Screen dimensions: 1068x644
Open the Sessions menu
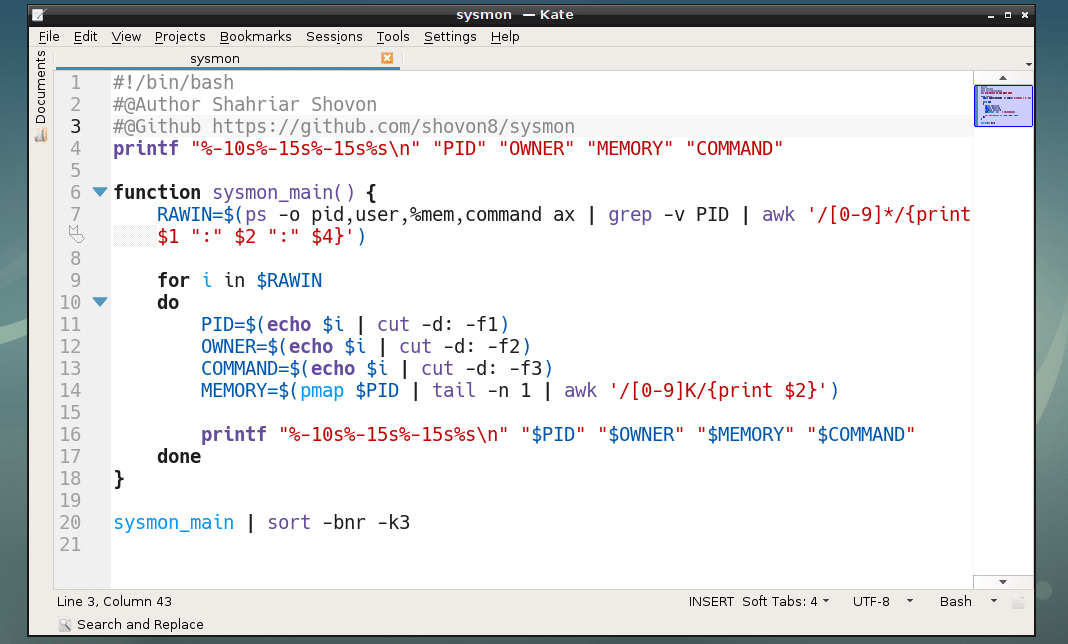[x=334, y=36]
